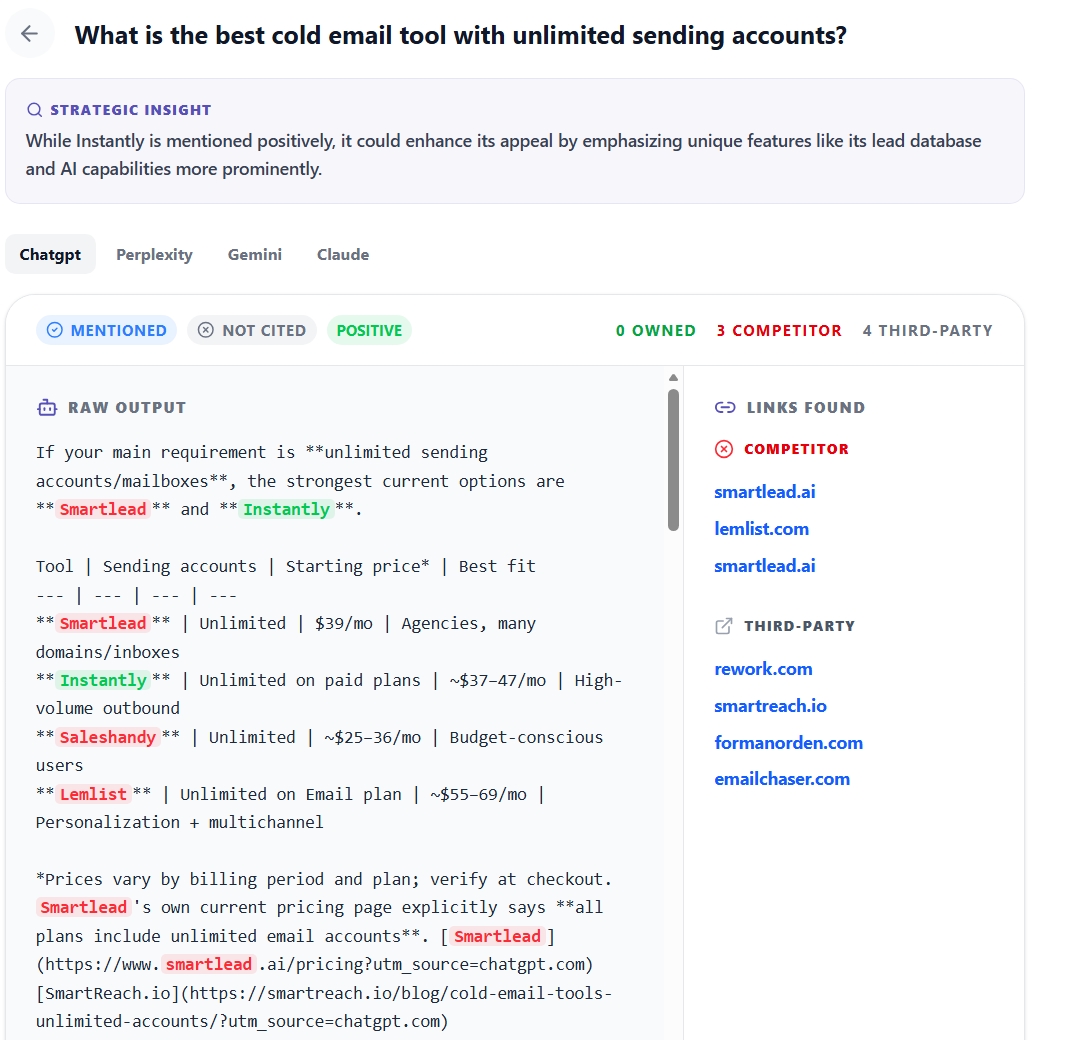The width and height of the screenshot is (1090, 1040).
Task: Click the back arrow icon
Action: pos(29,33)
